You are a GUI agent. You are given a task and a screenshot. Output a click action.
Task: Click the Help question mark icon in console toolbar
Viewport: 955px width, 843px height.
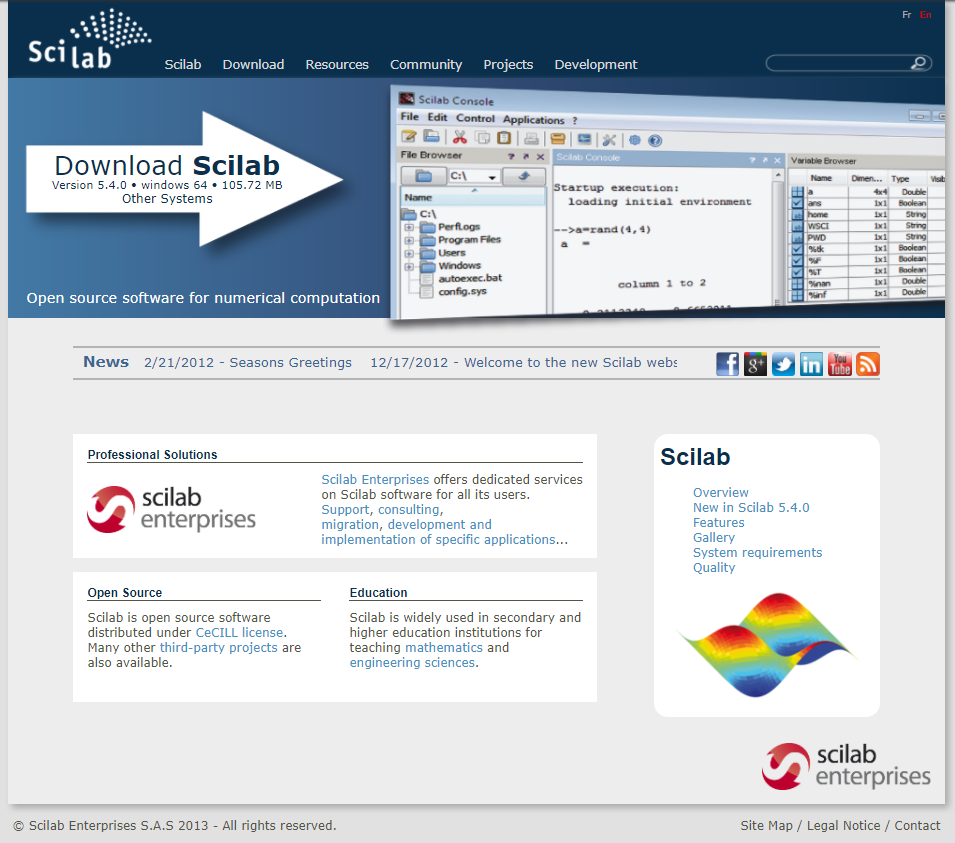[655, 141]
